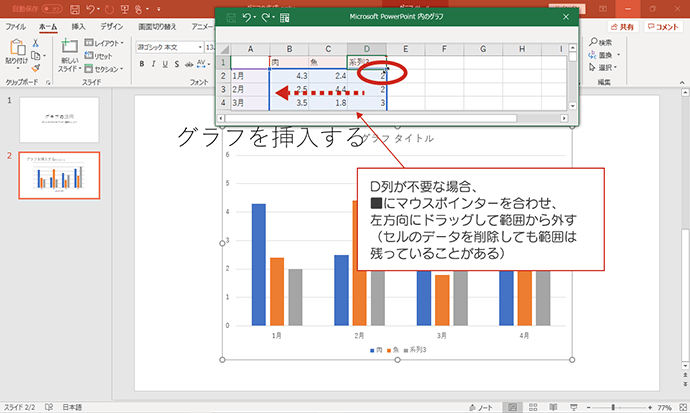Open the font name combo box
This screenshot has width=690, height=413.
click(x=169, y=47)
